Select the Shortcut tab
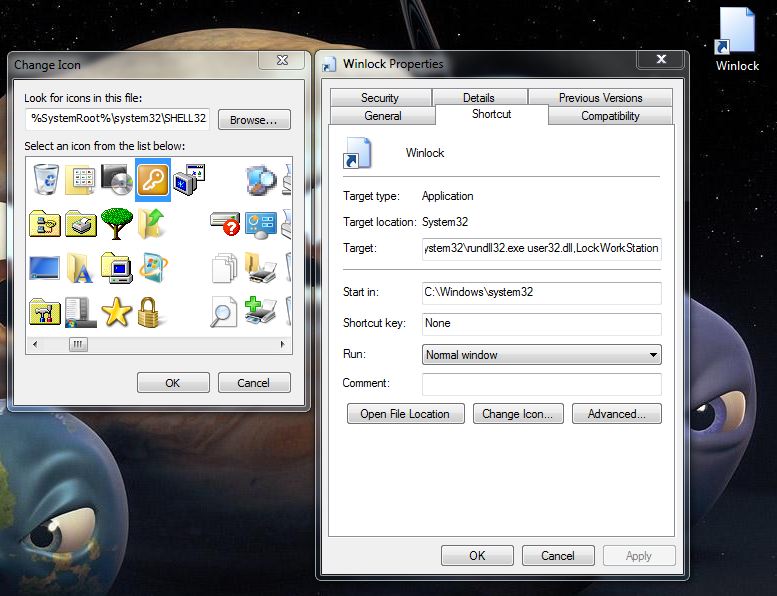The width and height of the screenshot is (777, 596). 492,114
